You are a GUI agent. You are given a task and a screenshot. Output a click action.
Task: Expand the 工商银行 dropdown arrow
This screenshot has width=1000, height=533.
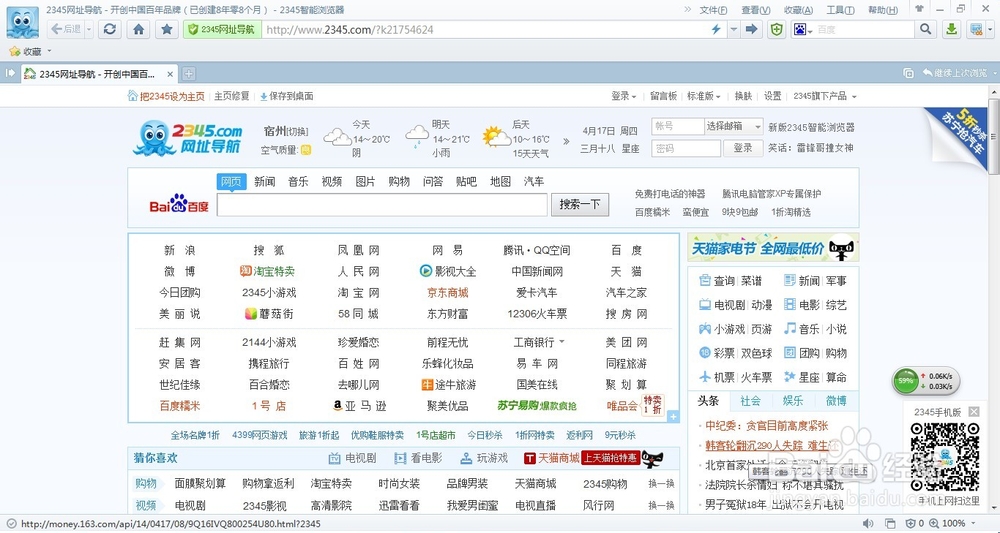point(562,342)
